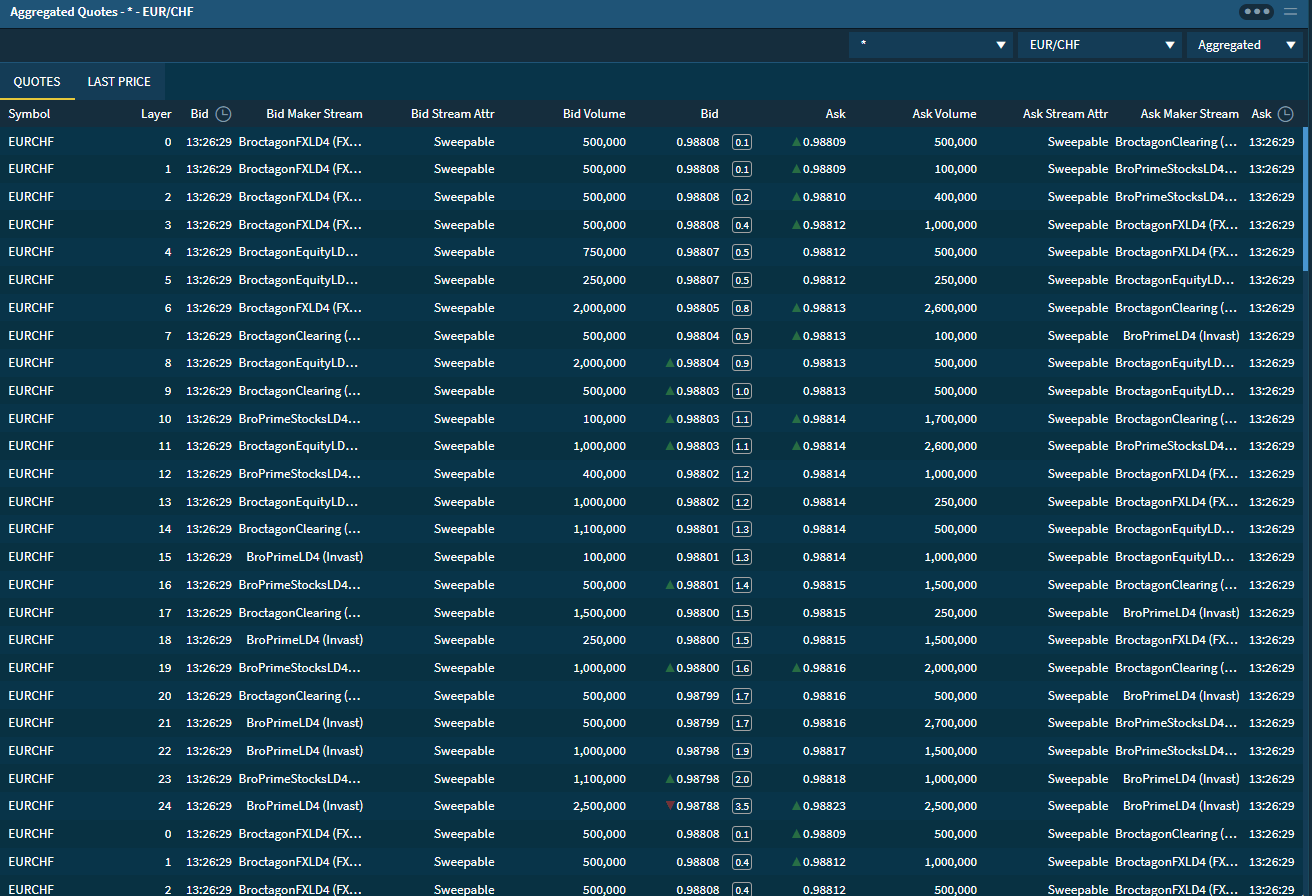Viewport: 1312px width, 896px height.
Task: Select the 1.9 spread badge in layer 22
Action: tap(742, 751)
